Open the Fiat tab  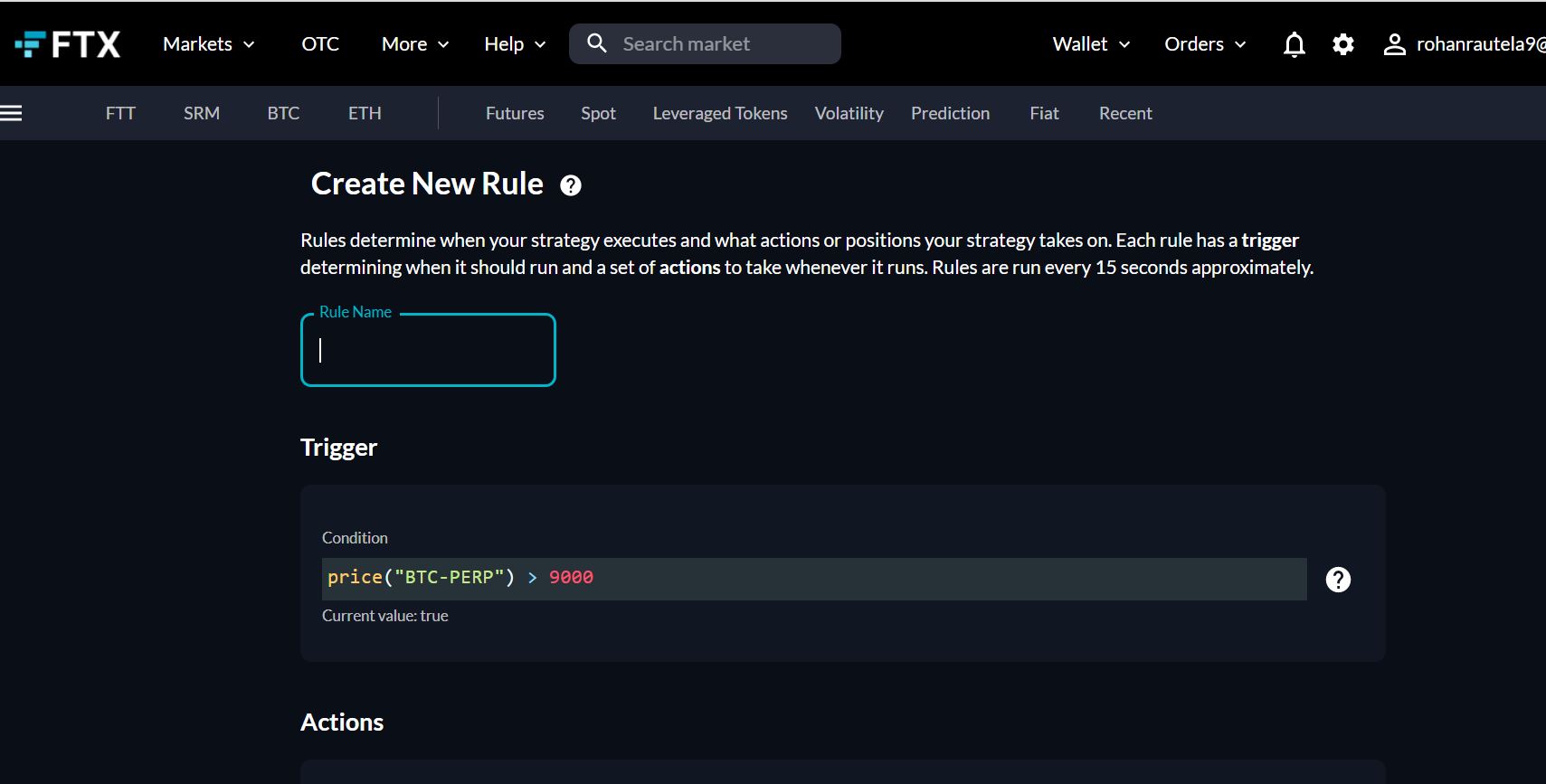pos(1044,113)
